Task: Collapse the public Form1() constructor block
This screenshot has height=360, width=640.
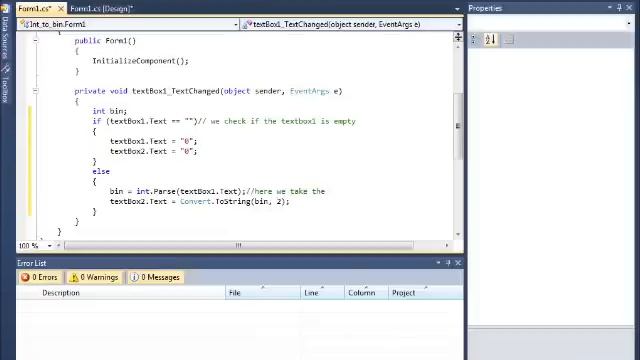Action: 36,40
